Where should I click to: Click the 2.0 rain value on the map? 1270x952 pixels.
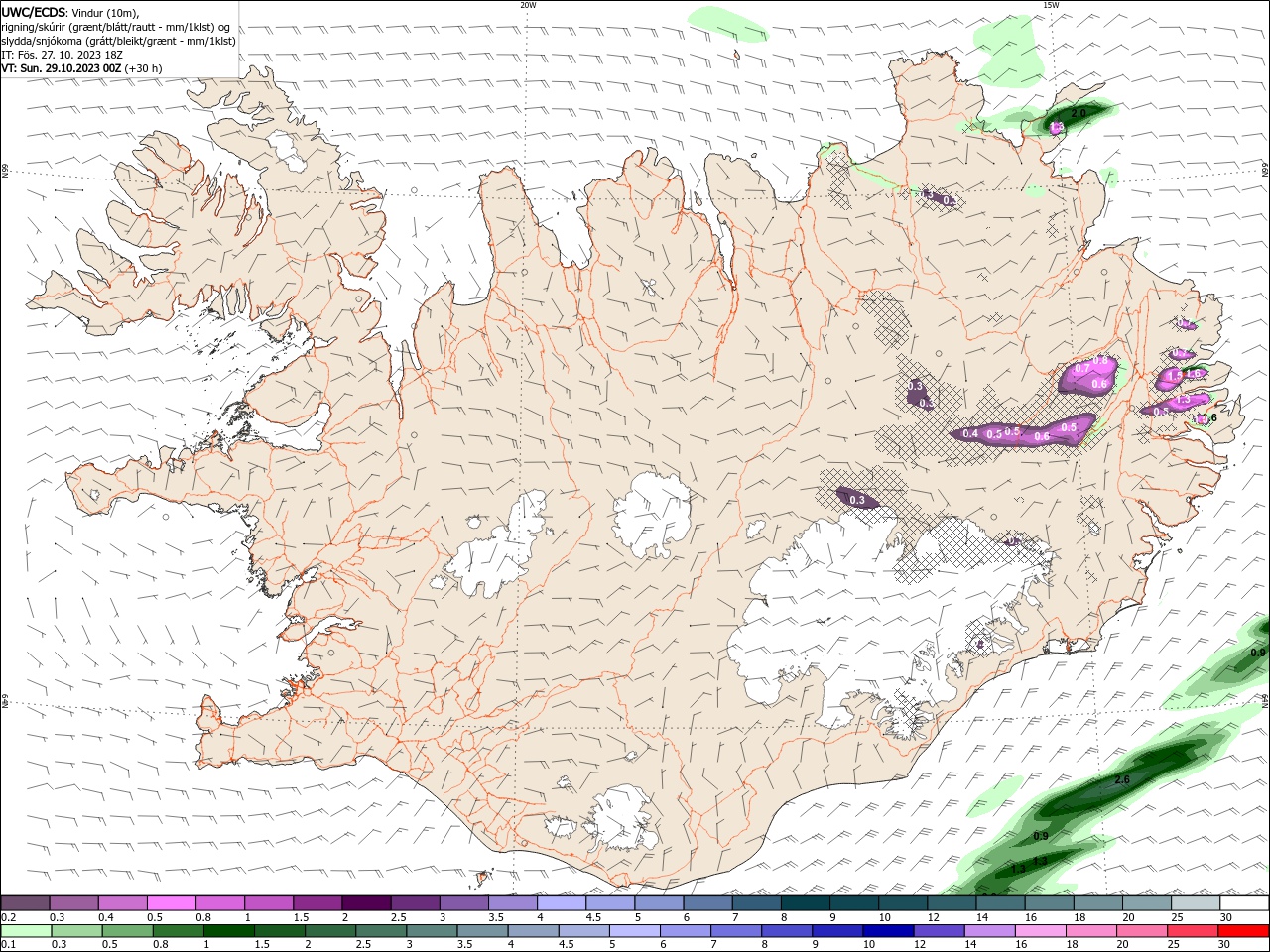coord(1079,114)
